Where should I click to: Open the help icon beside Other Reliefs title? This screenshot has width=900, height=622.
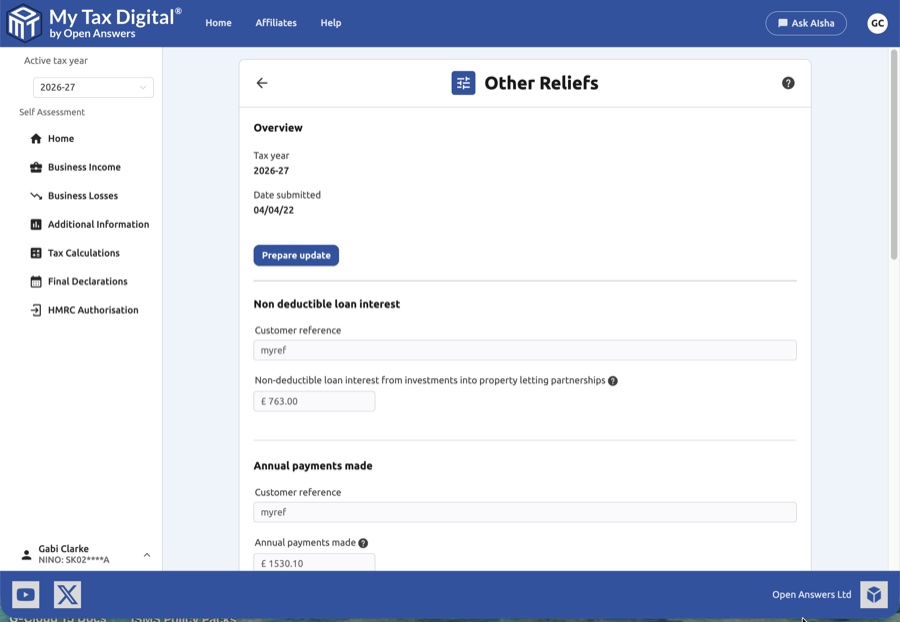788,83
